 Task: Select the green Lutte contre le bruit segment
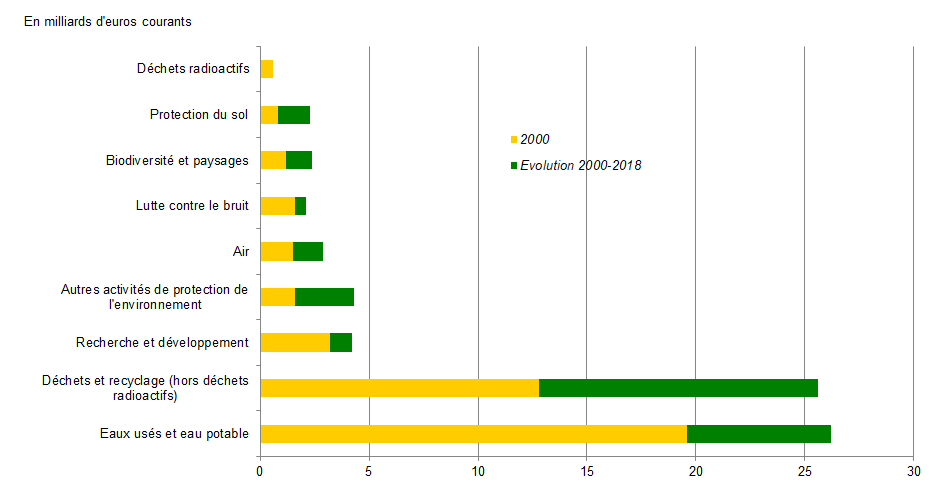pos(300,206)
